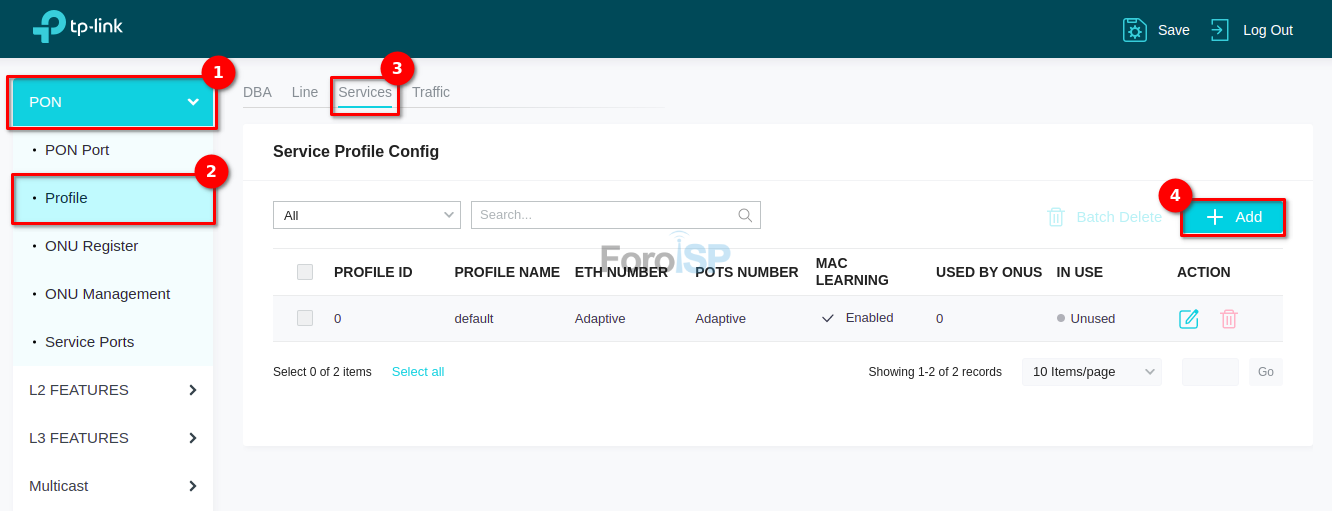This screenshot has width=1332, height=511.
Task: Click the page number input field
Action: click(1210, 372)
